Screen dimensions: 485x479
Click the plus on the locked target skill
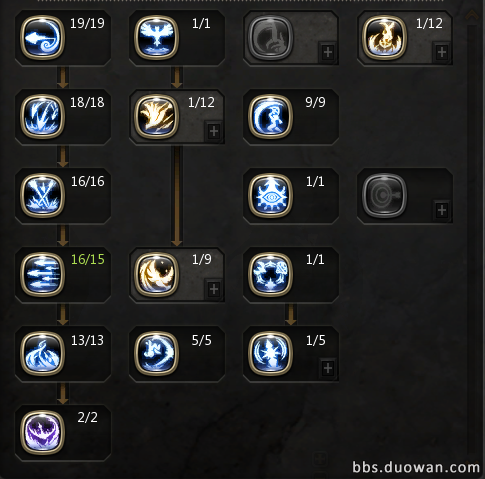pyautogui.click(x=442, y=210)
